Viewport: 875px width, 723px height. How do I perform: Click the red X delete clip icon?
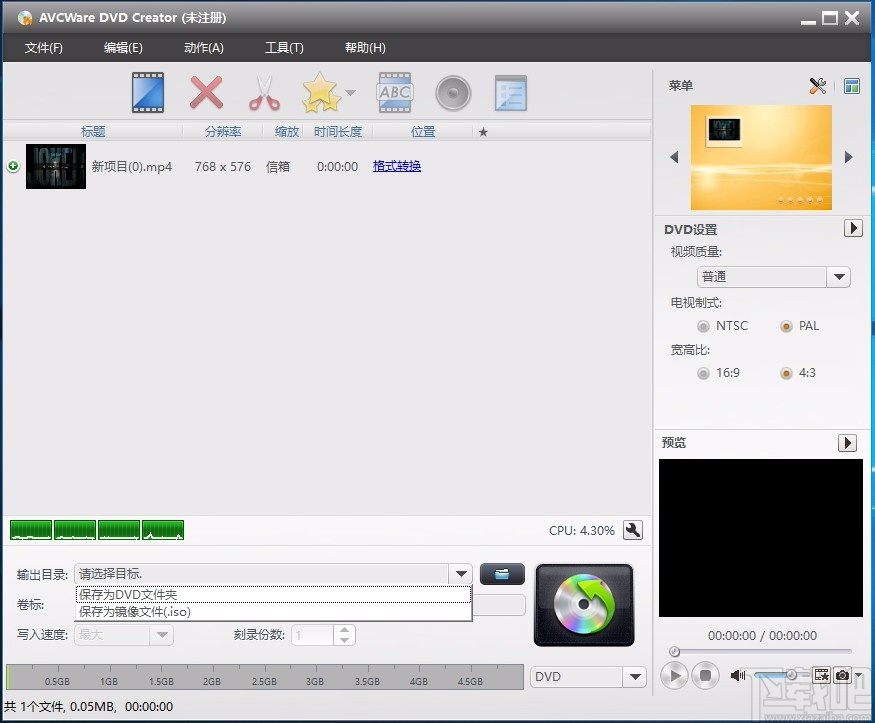(x=206, y=92)
